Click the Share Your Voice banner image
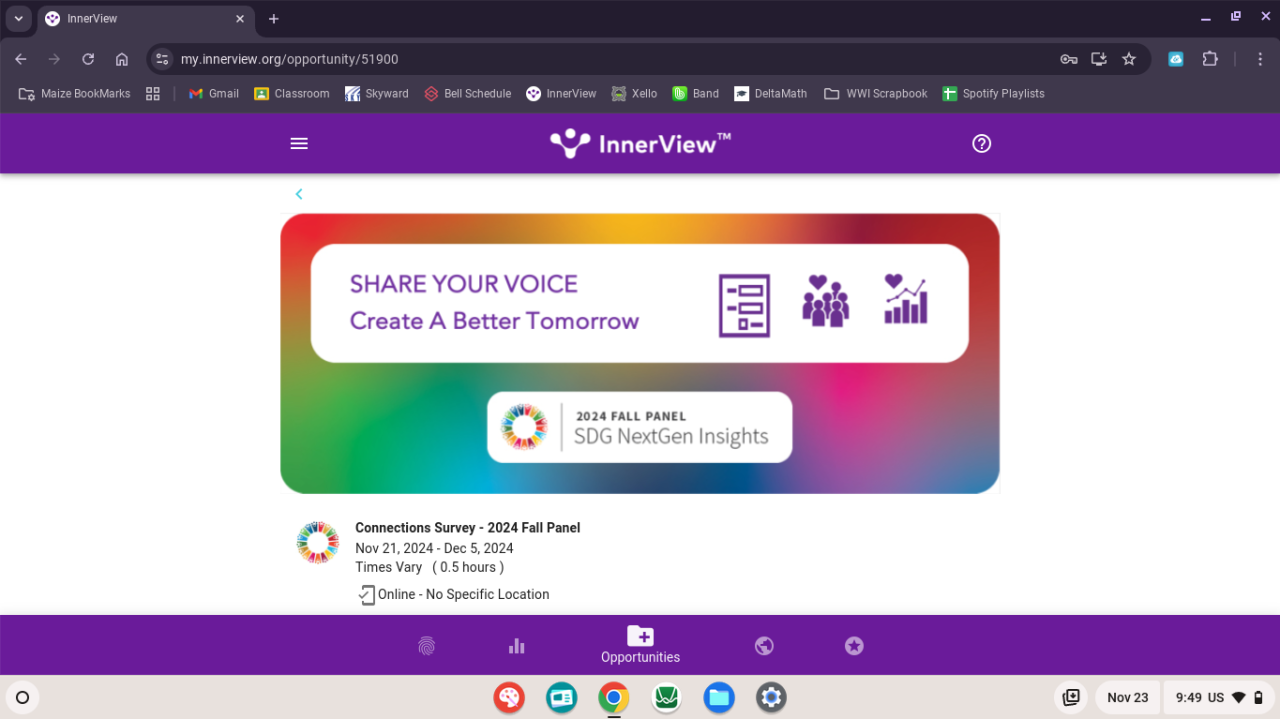 tap(640, 353)
